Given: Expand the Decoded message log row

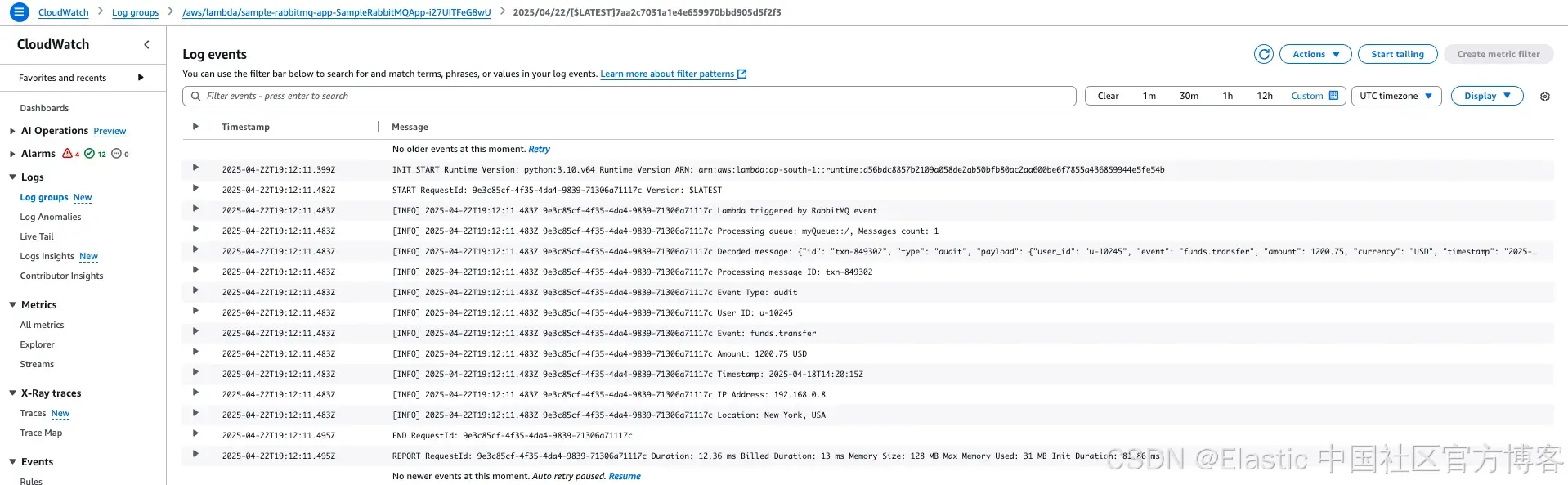Looking at the screenshot, I should click(x=195, y=249).
